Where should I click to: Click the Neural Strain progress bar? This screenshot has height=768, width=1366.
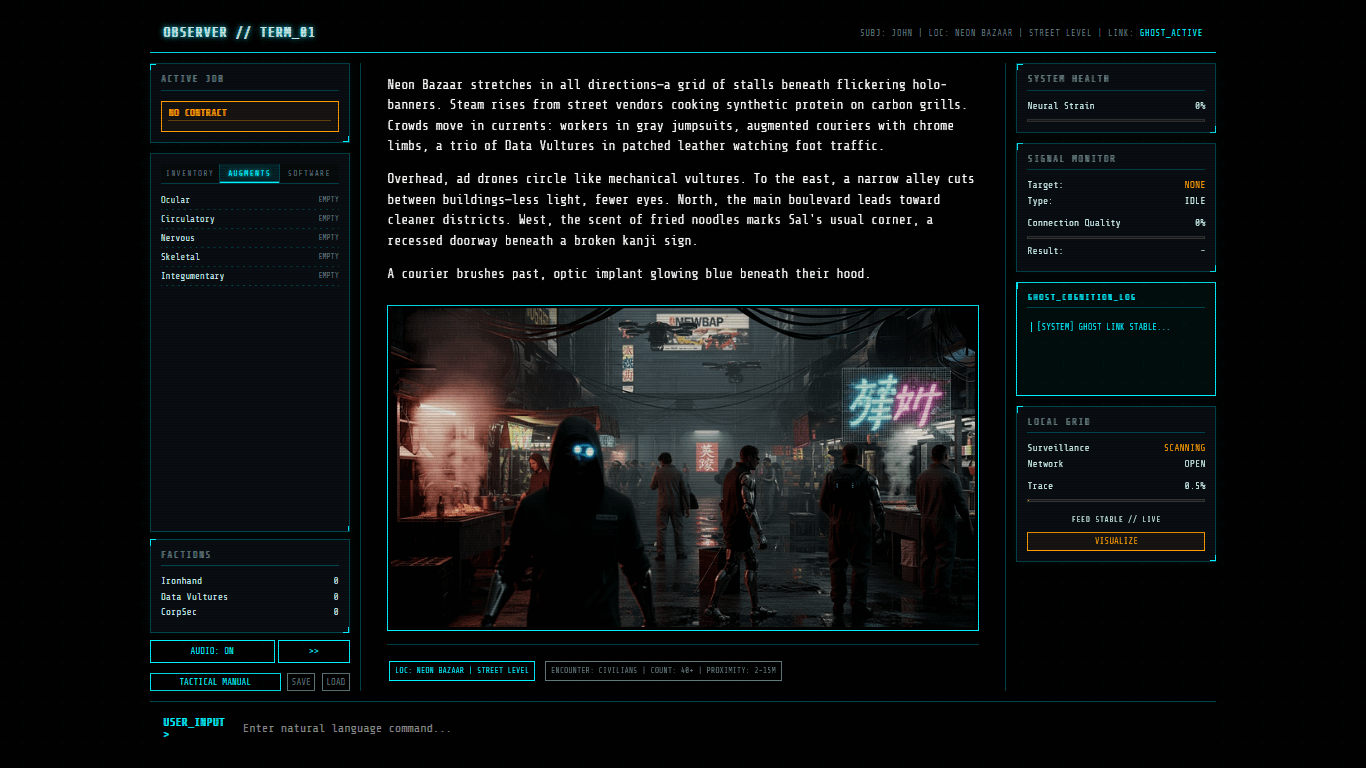pyautogui.click(x=1115, y=120)
